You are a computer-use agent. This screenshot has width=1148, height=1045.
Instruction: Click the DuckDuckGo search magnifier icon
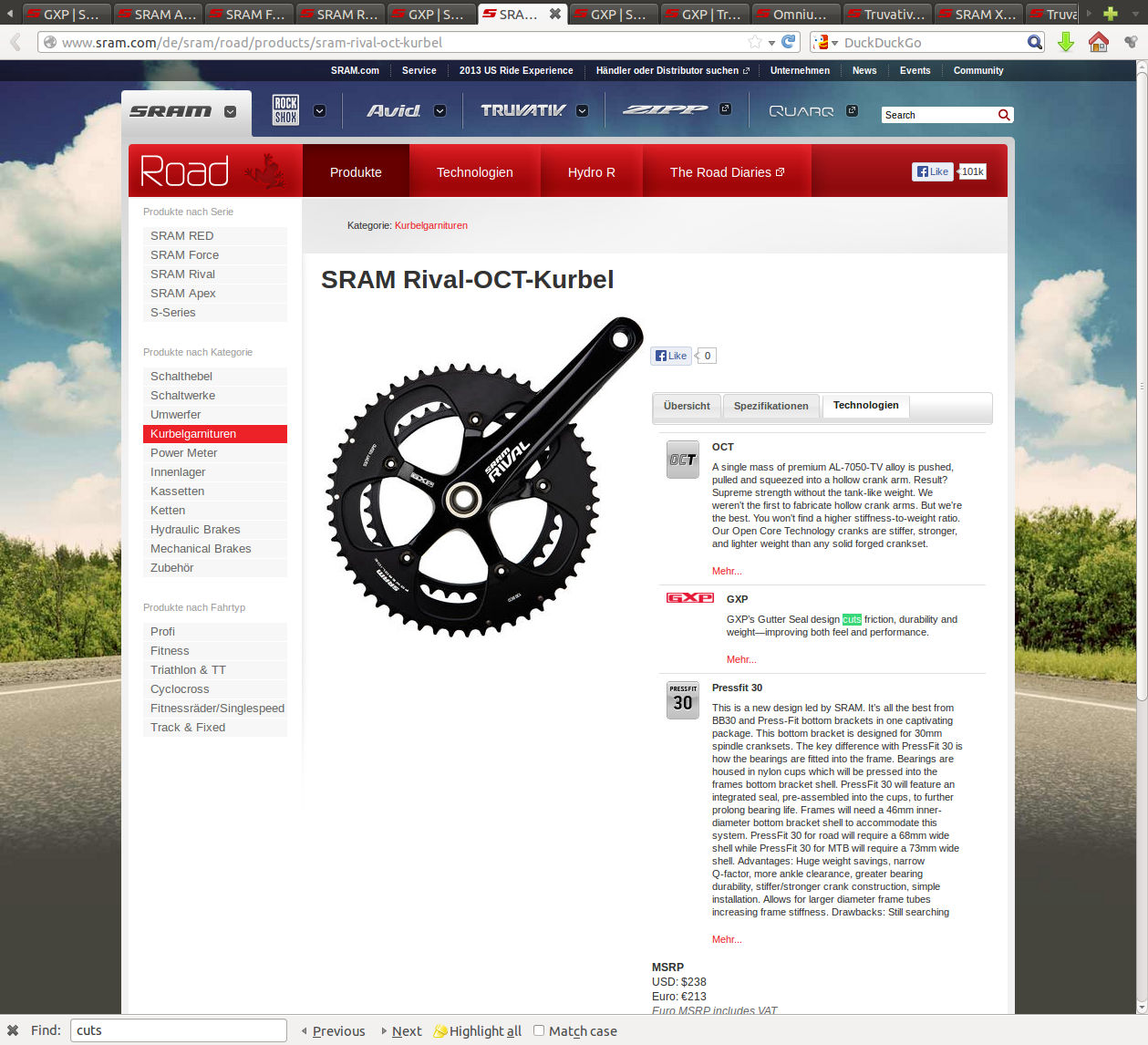tap(1034, 42)
